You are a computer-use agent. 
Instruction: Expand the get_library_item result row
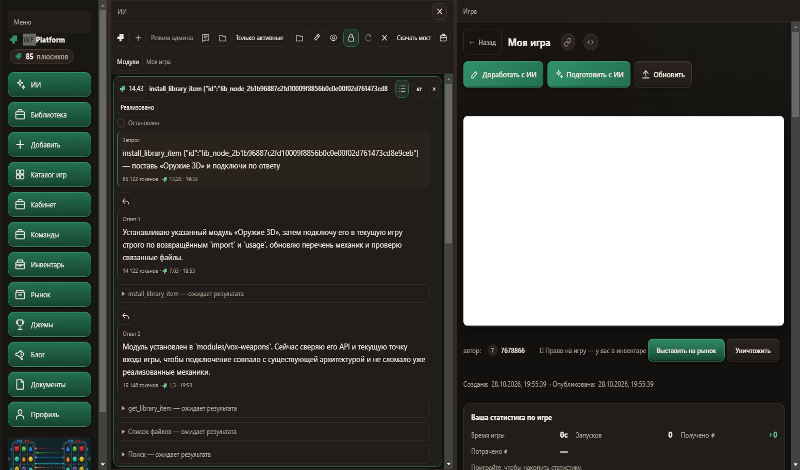coord(273,409)
